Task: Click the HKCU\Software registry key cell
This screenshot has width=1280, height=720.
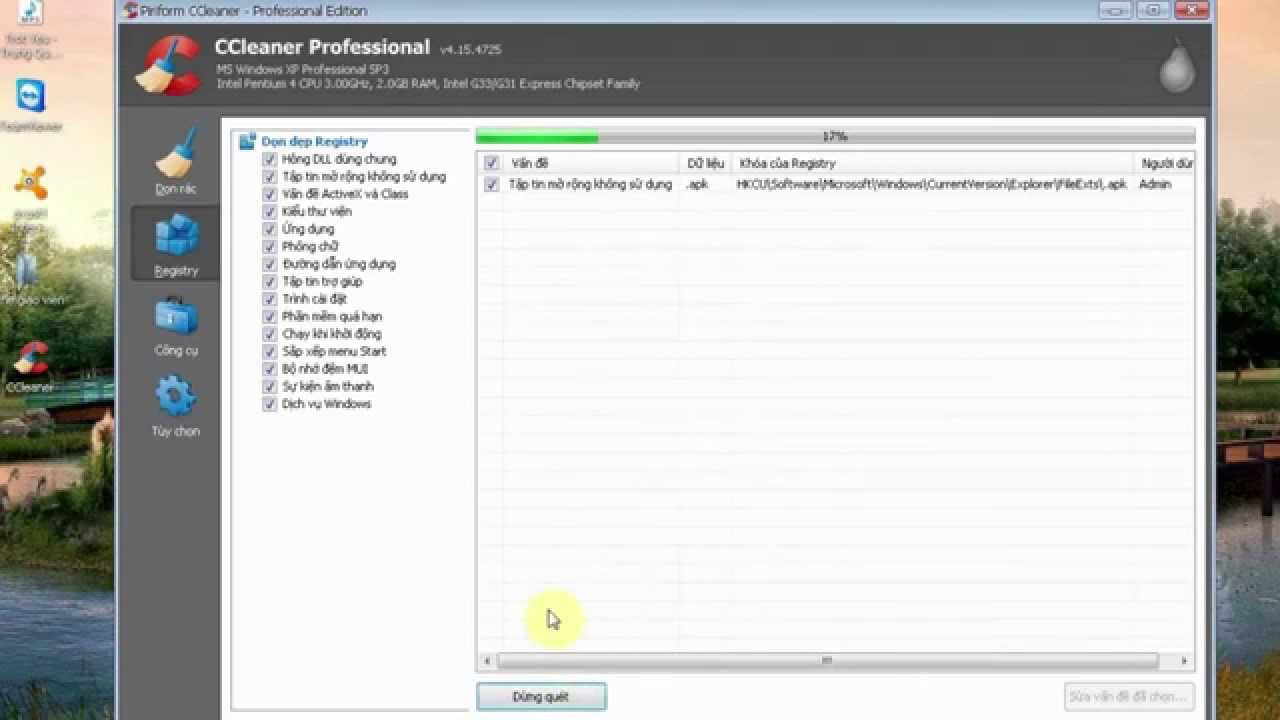Action: [x=932, y=184]
